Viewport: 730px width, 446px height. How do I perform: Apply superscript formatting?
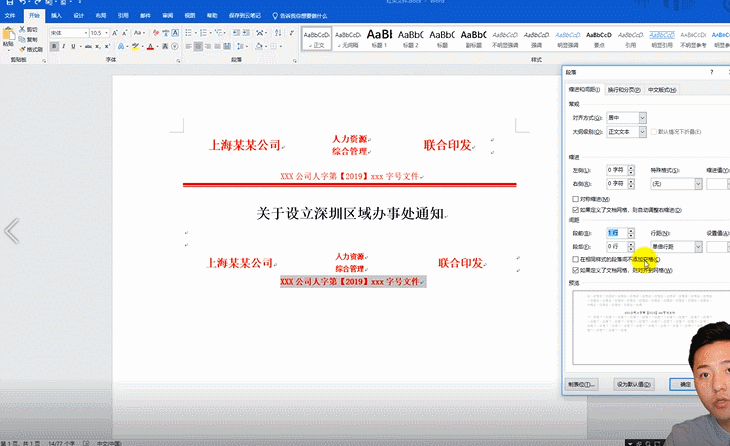coord(107,47)
